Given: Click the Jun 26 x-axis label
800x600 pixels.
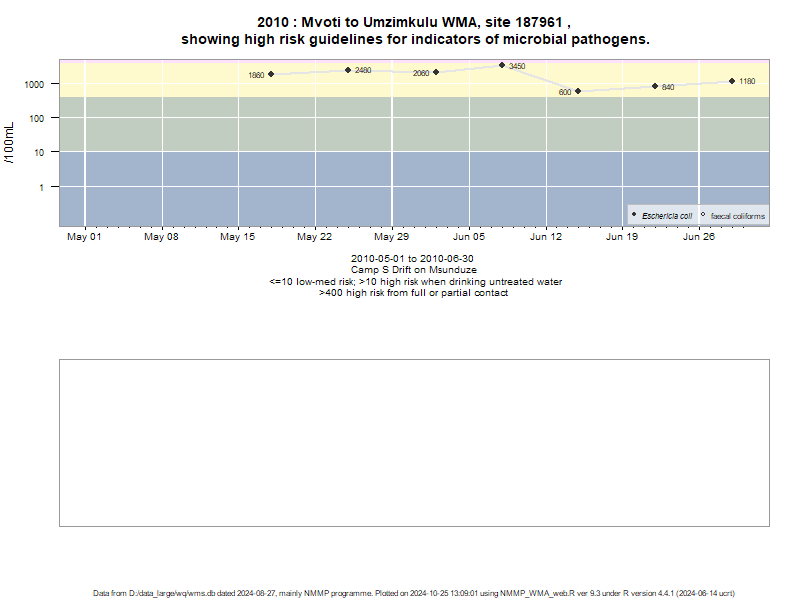Looking at the screenshot, I should pyautogui.click(x=699, y=237).
